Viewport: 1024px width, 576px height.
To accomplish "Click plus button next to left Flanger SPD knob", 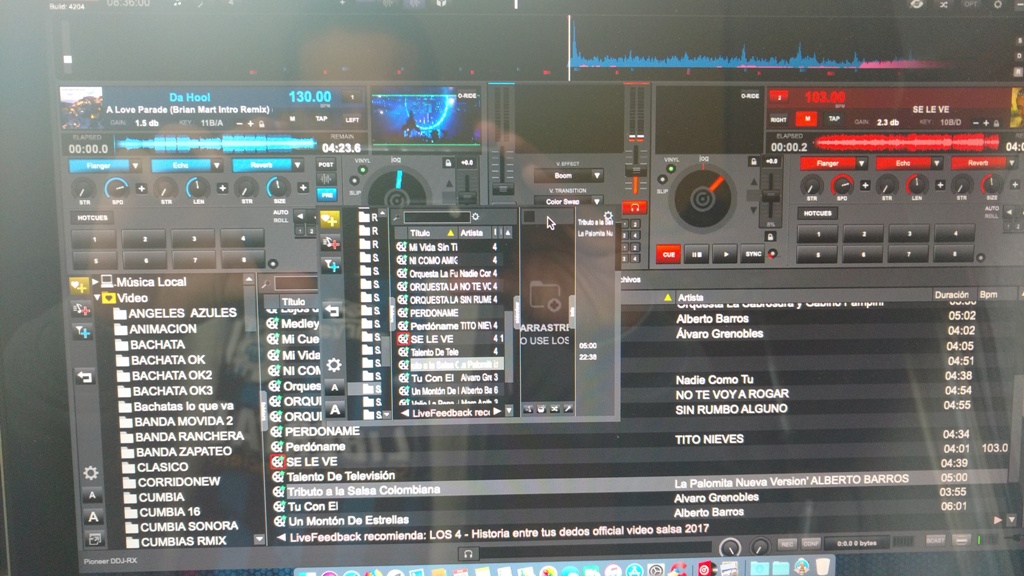I will [x=142, y=189].
